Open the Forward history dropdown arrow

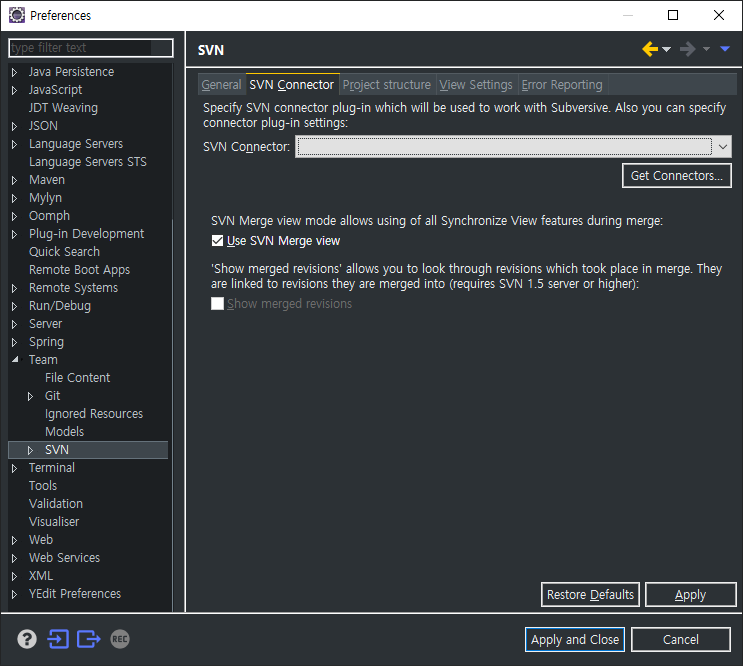pos(706,49)
